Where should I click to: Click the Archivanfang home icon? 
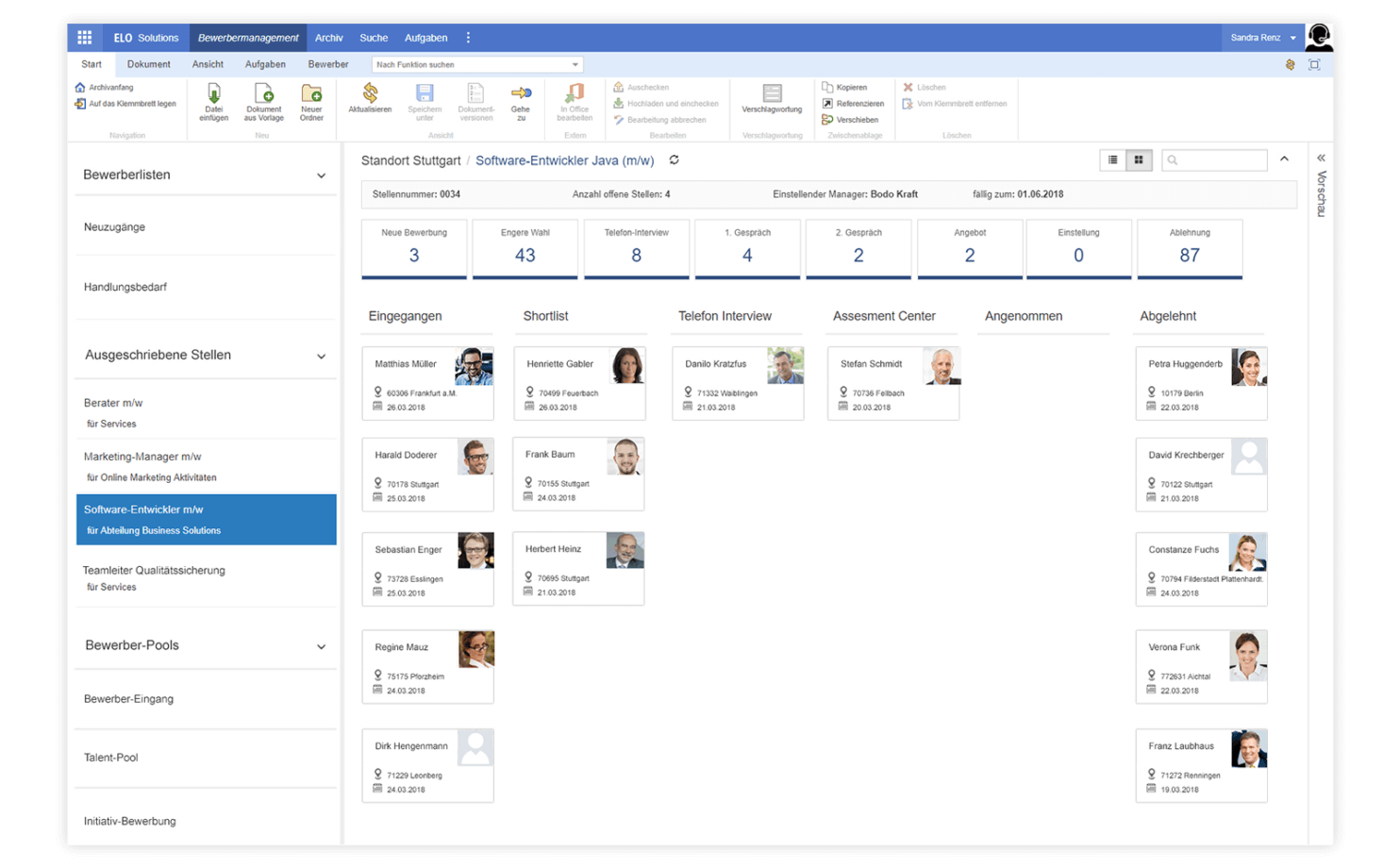(79, 88)
